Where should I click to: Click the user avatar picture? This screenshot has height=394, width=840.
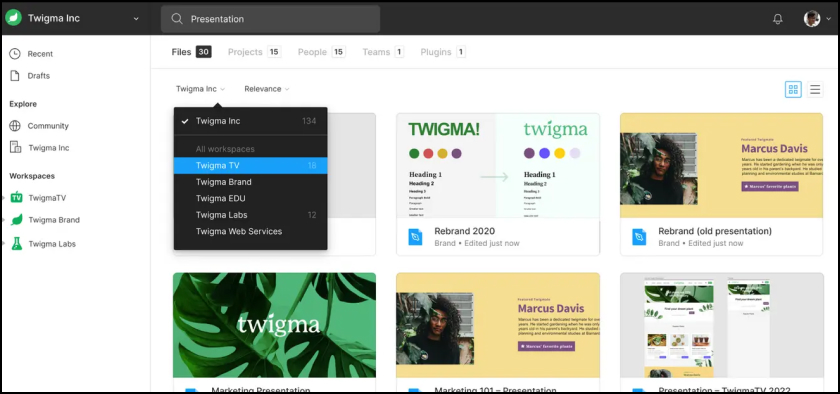[x=812, y=19]
